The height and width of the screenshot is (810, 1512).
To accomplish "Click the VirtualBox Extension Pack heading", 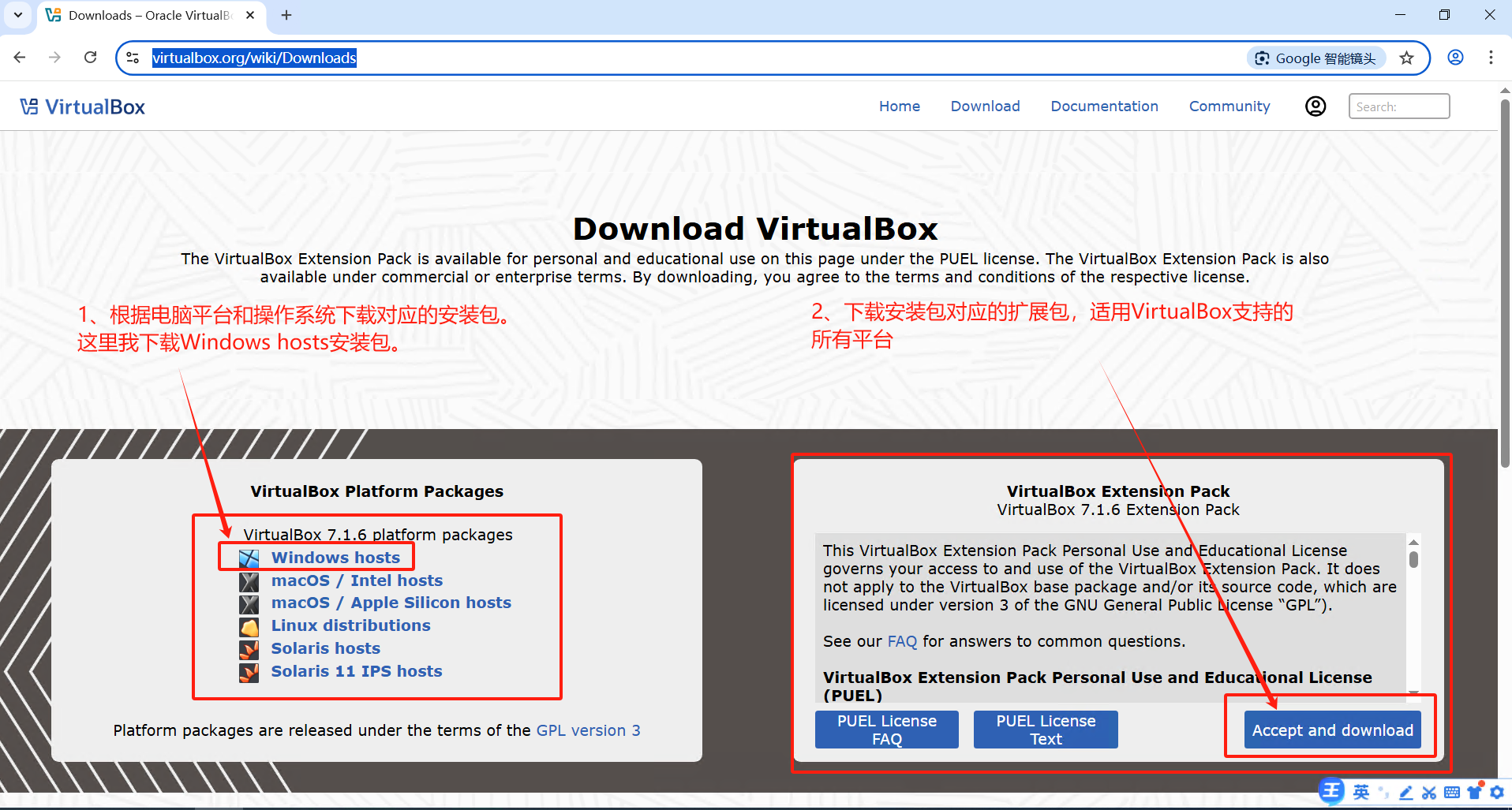I will (x=1118, y=491).
